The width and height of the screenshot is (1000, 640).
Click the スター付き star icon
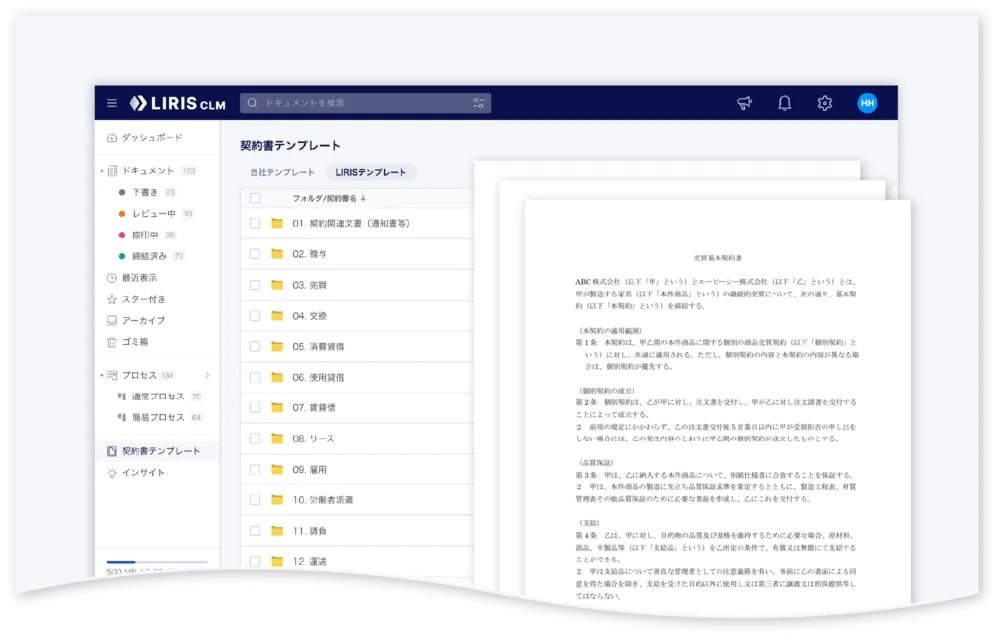tap(112, 299)
